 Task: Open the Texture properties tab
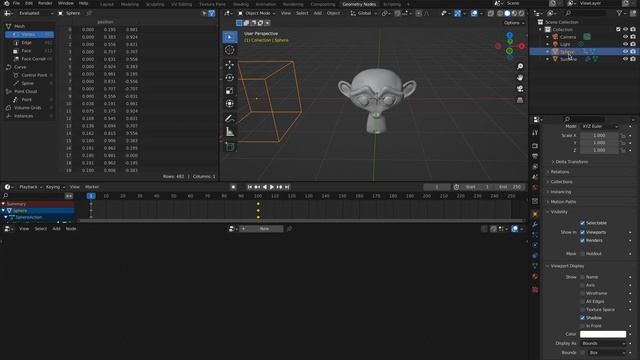(535, 289)
